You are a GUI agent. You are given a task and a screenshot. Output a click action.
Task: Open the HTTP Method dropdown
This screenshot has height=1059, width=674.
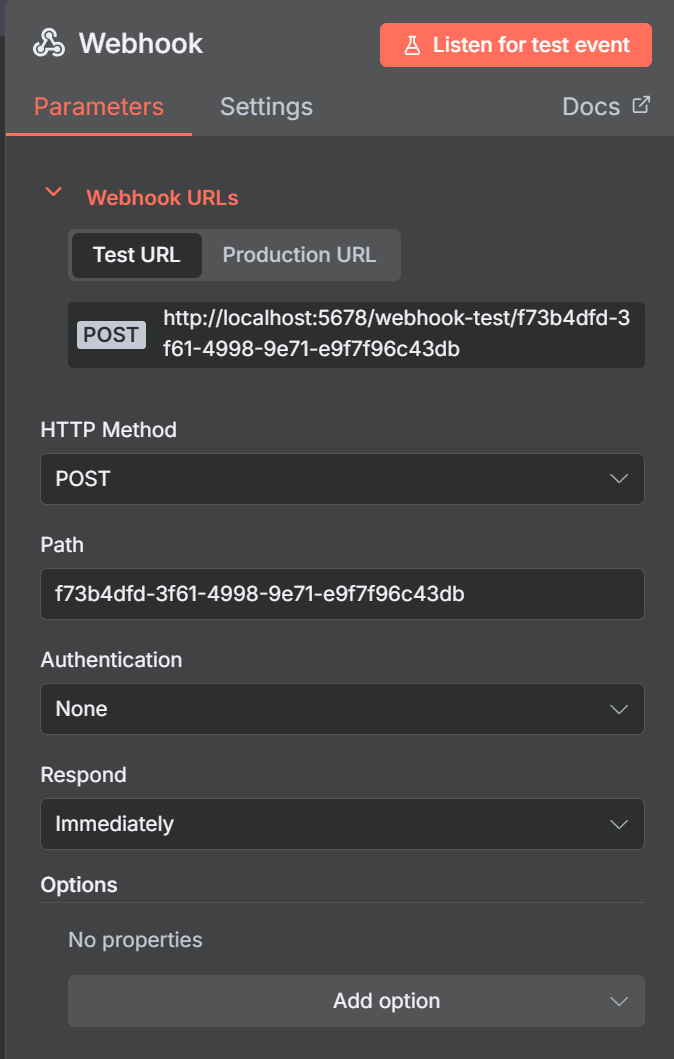click(x=342, y=479)
